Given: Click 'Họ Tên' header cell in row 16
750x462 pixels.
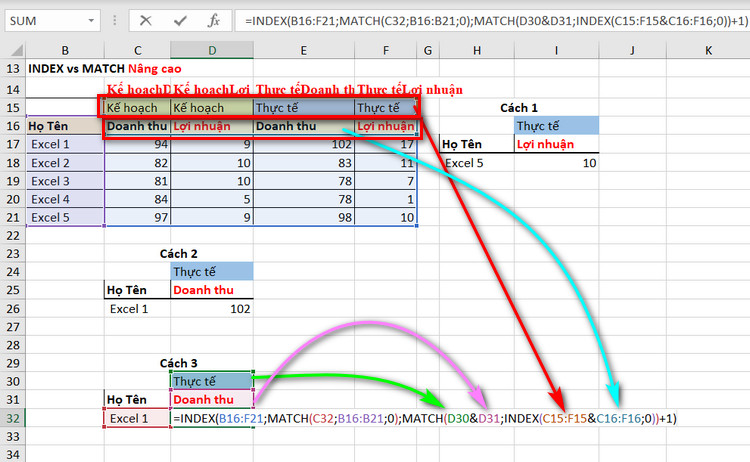Looking at the screenshot, I should pyautogui.click(x=65, y=126).
